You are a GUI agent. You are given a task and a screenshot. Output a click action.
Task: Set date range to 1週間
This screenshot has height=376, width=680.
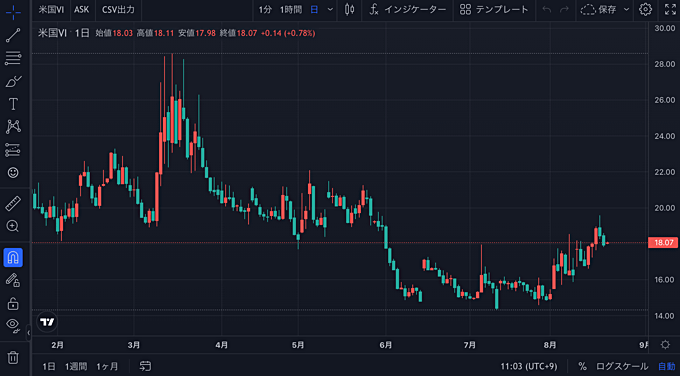(x=76, y=366)
